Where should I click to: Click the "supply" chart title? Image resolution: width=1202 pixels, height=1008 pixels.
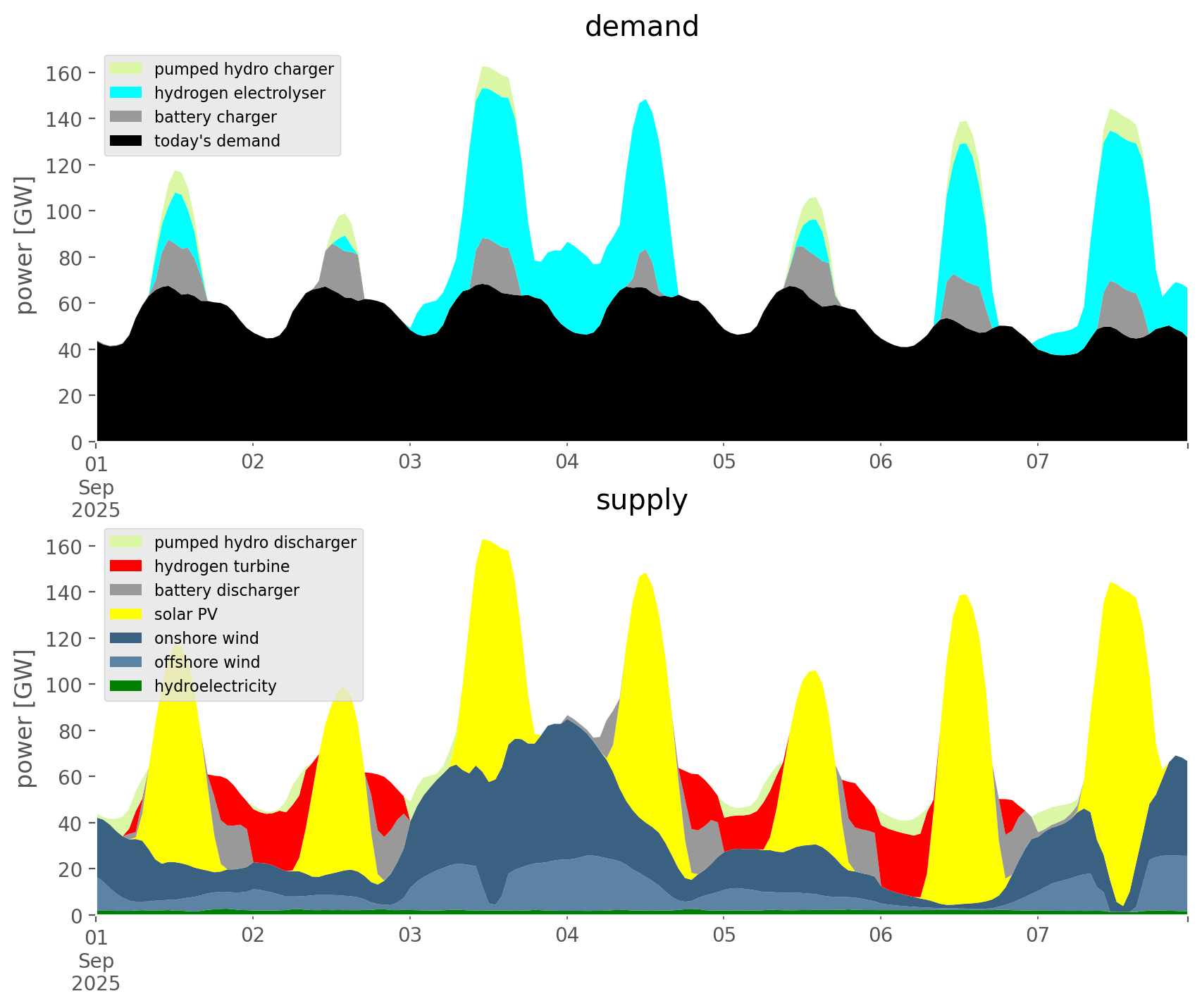(641, 500)
